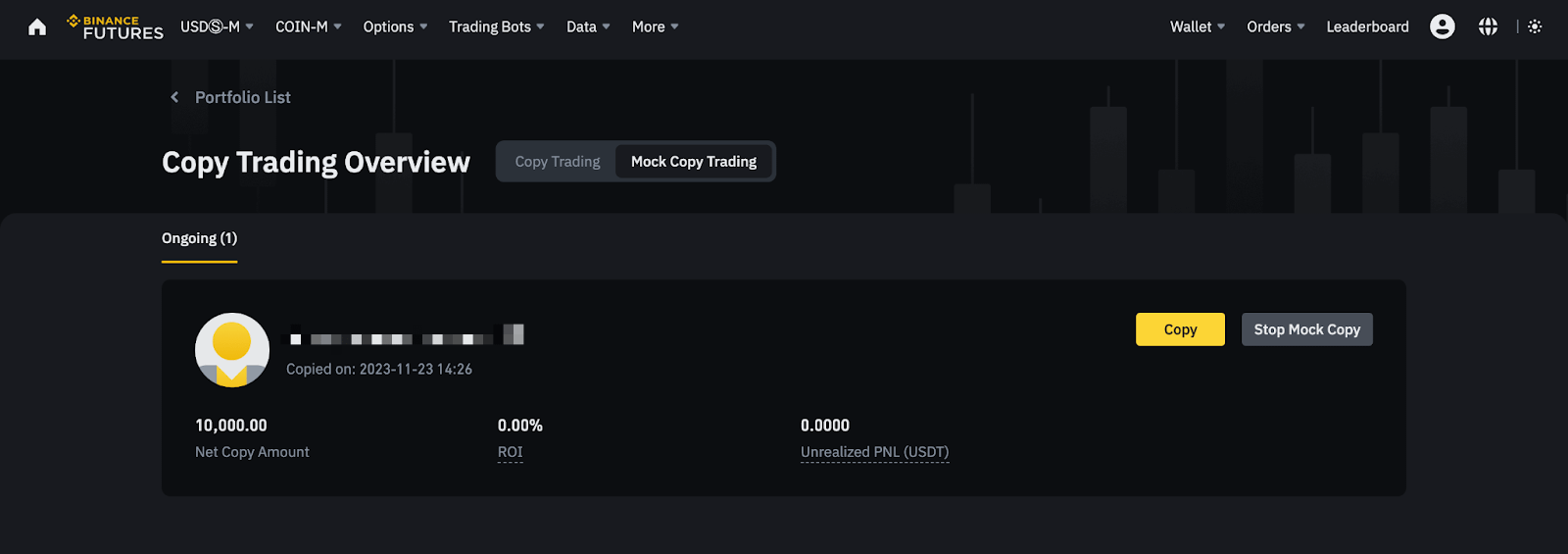This screenshot has width=1568, height=554.
Task: Open the user profile icon
Action: [1442, 26]
